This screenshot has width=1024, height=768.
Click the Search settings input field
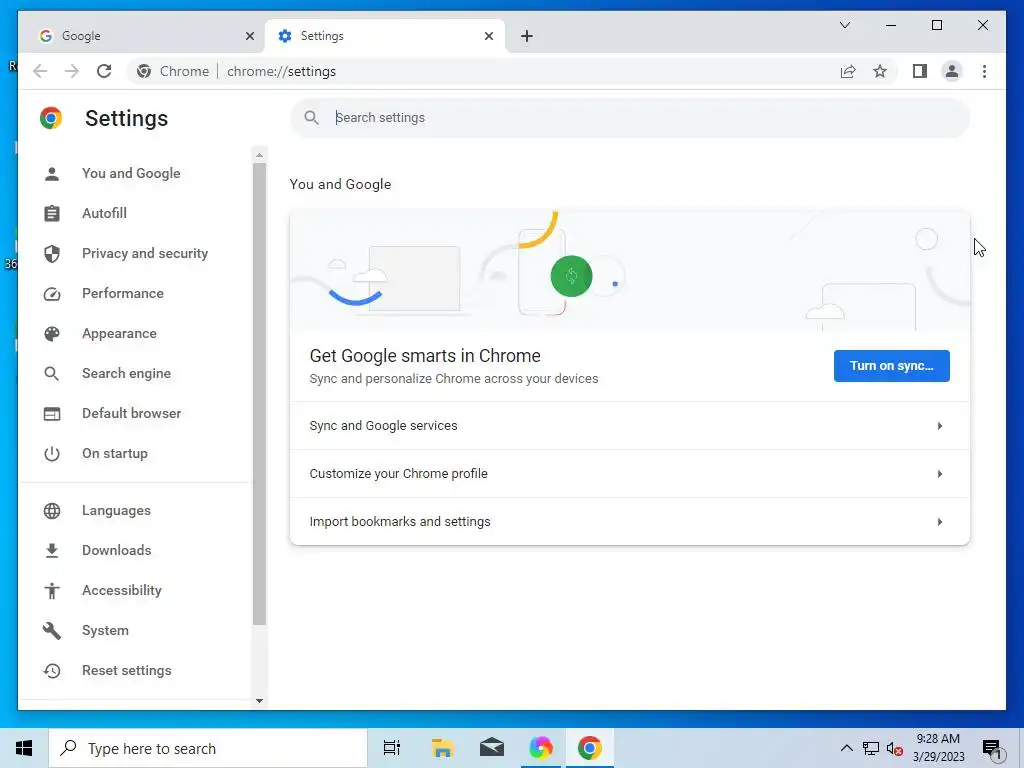630,118
